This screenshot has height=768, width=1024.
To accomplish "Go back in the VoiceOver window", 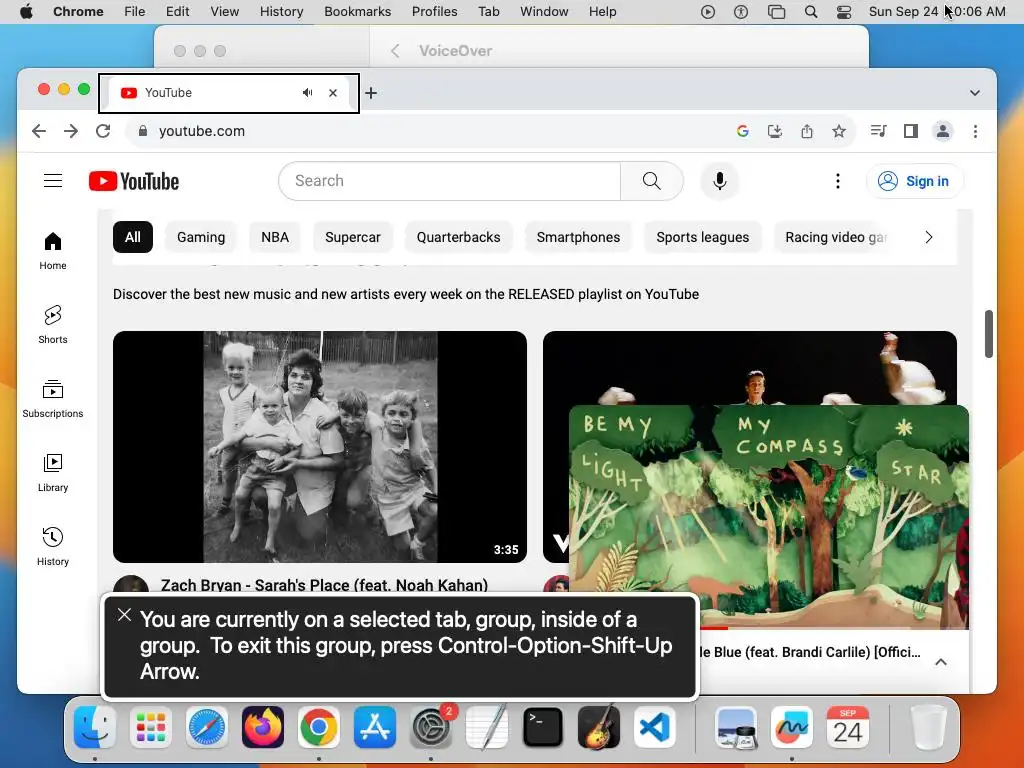I will click(395, 51).
